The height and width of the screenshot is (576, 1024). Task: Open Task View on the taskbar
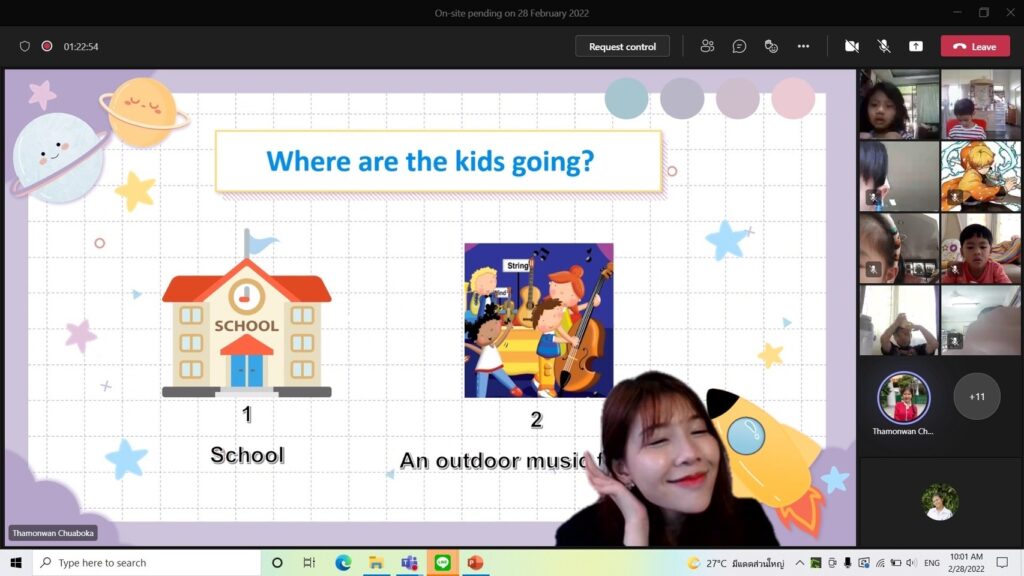pyautogui.click(x=309, y=563)
